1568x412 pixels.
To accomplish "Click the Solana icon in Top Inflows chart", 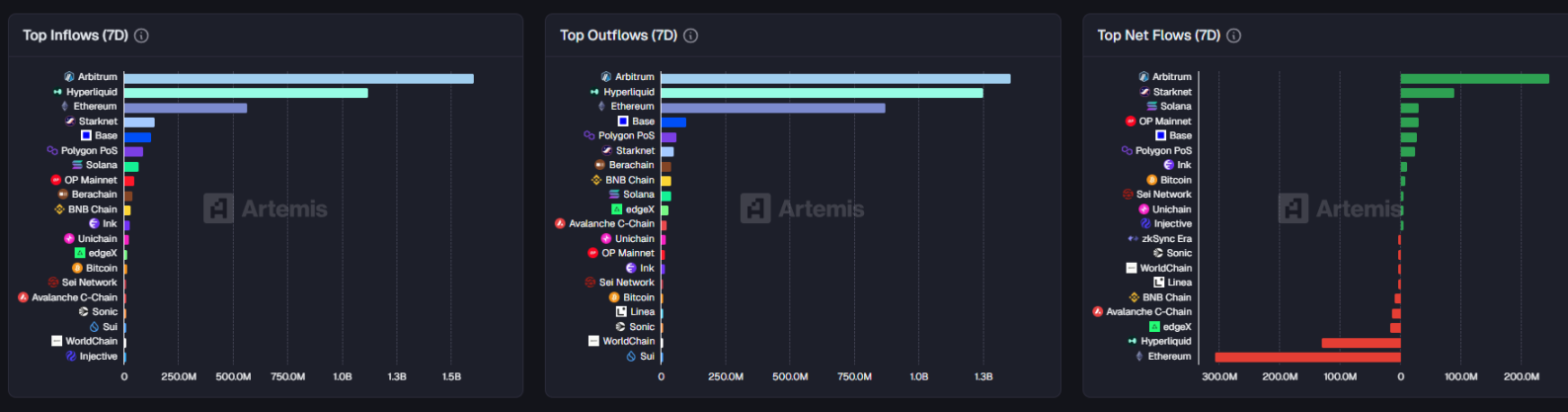I will pyautogui.click(x=77, y=165).
